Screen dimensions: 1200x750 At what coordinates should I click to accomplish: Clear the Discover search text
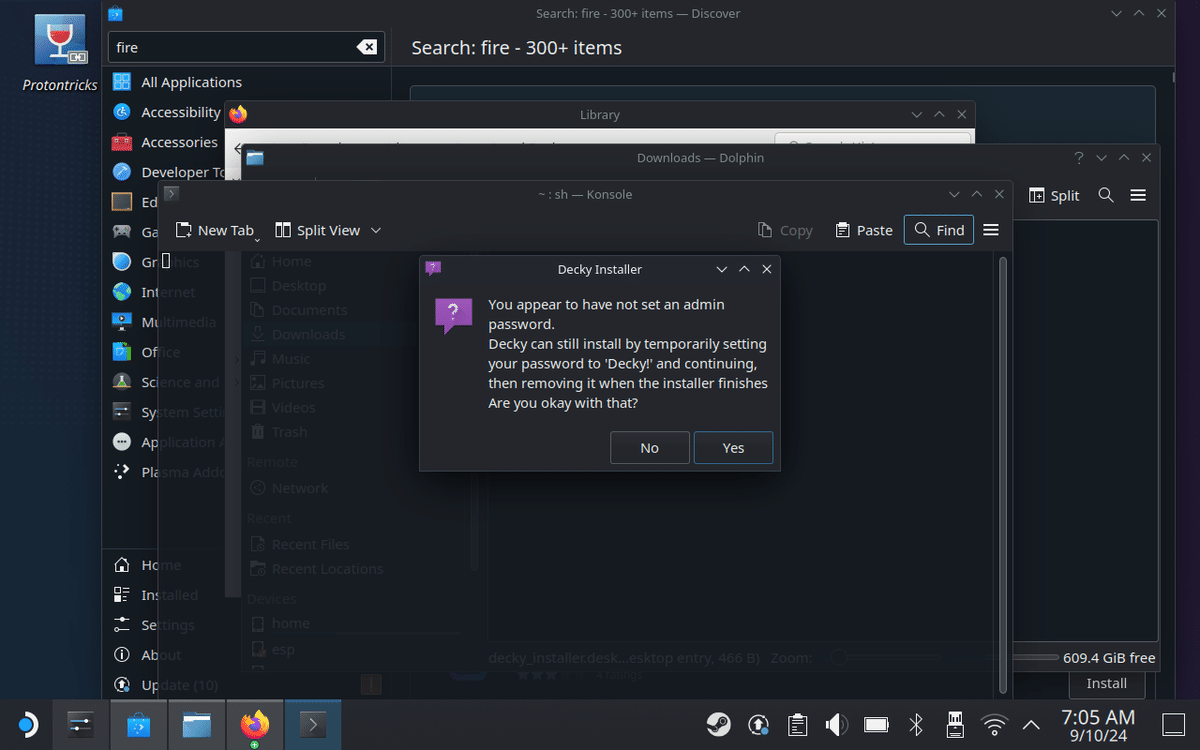pyautogui.click(x=367, y=47)
